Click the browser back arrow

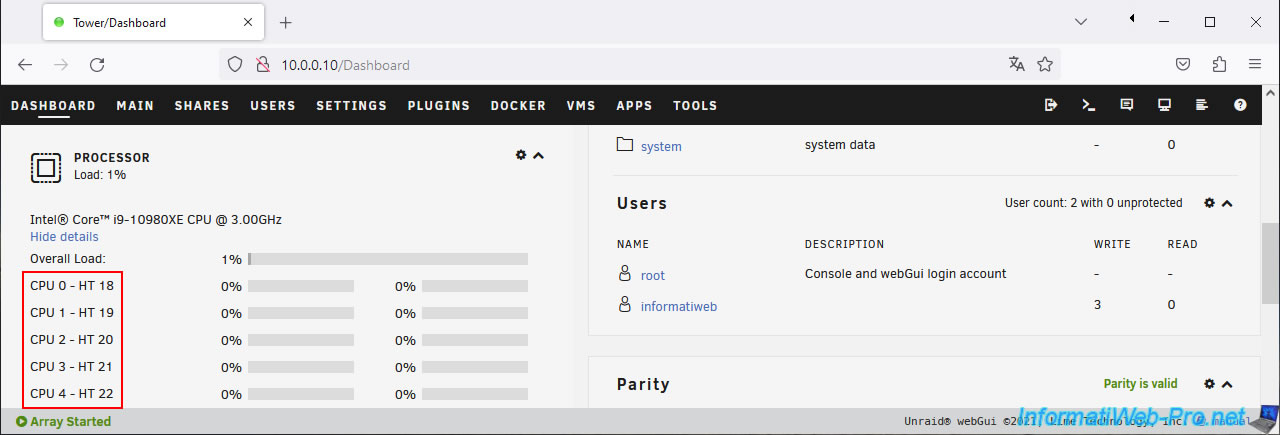point(25,64)
